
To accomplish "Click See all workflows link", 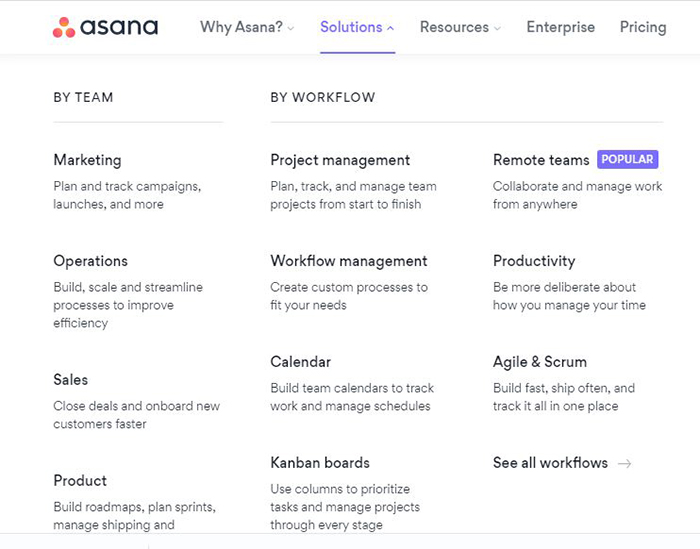I will (x=550, y=463).
